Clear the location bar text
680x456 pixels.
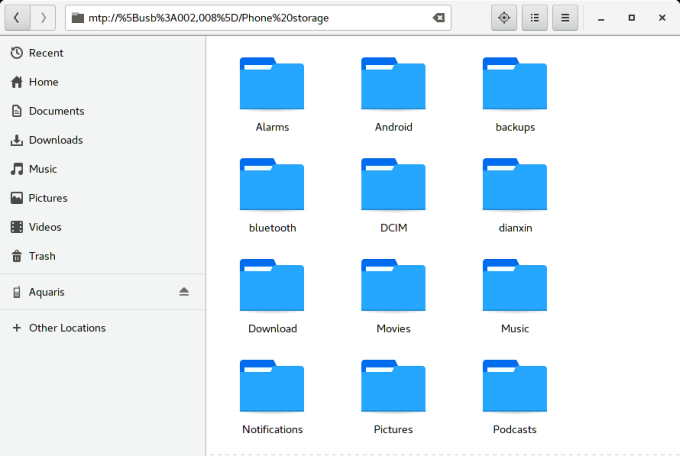(x=438, y=18)
